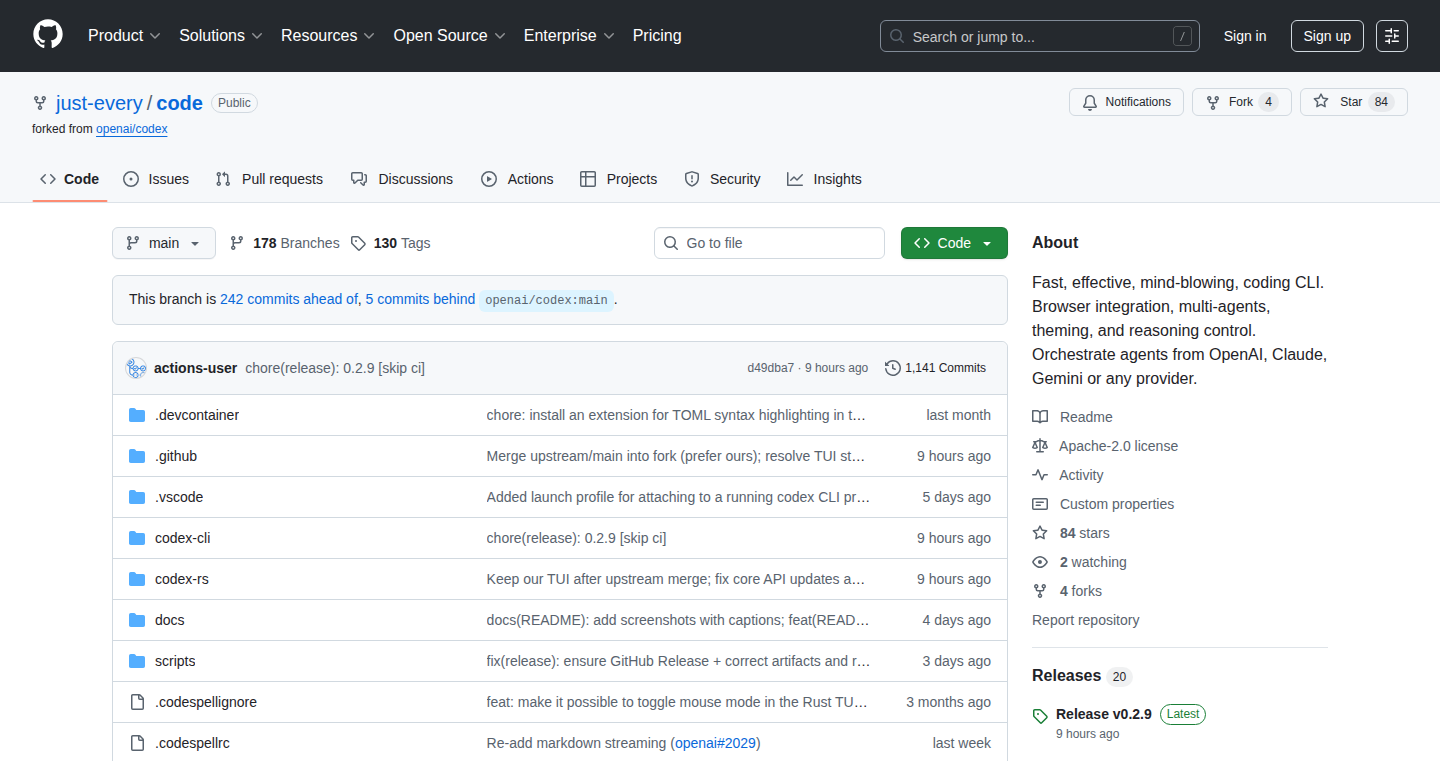The width and height of the screenshot is (1440, 761).
Task: Click the repository fork icon before just-every
Action: 40,103
